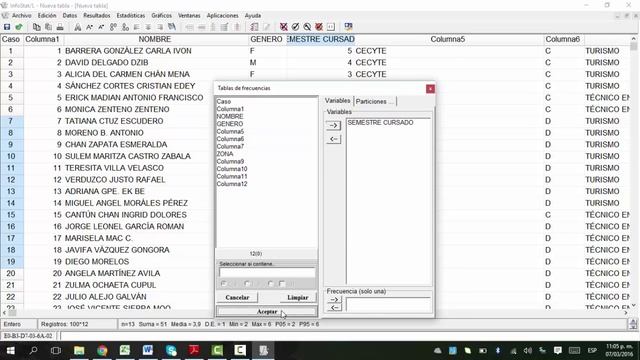
Task: Open the Edición menu
Action: click(47, 16)
